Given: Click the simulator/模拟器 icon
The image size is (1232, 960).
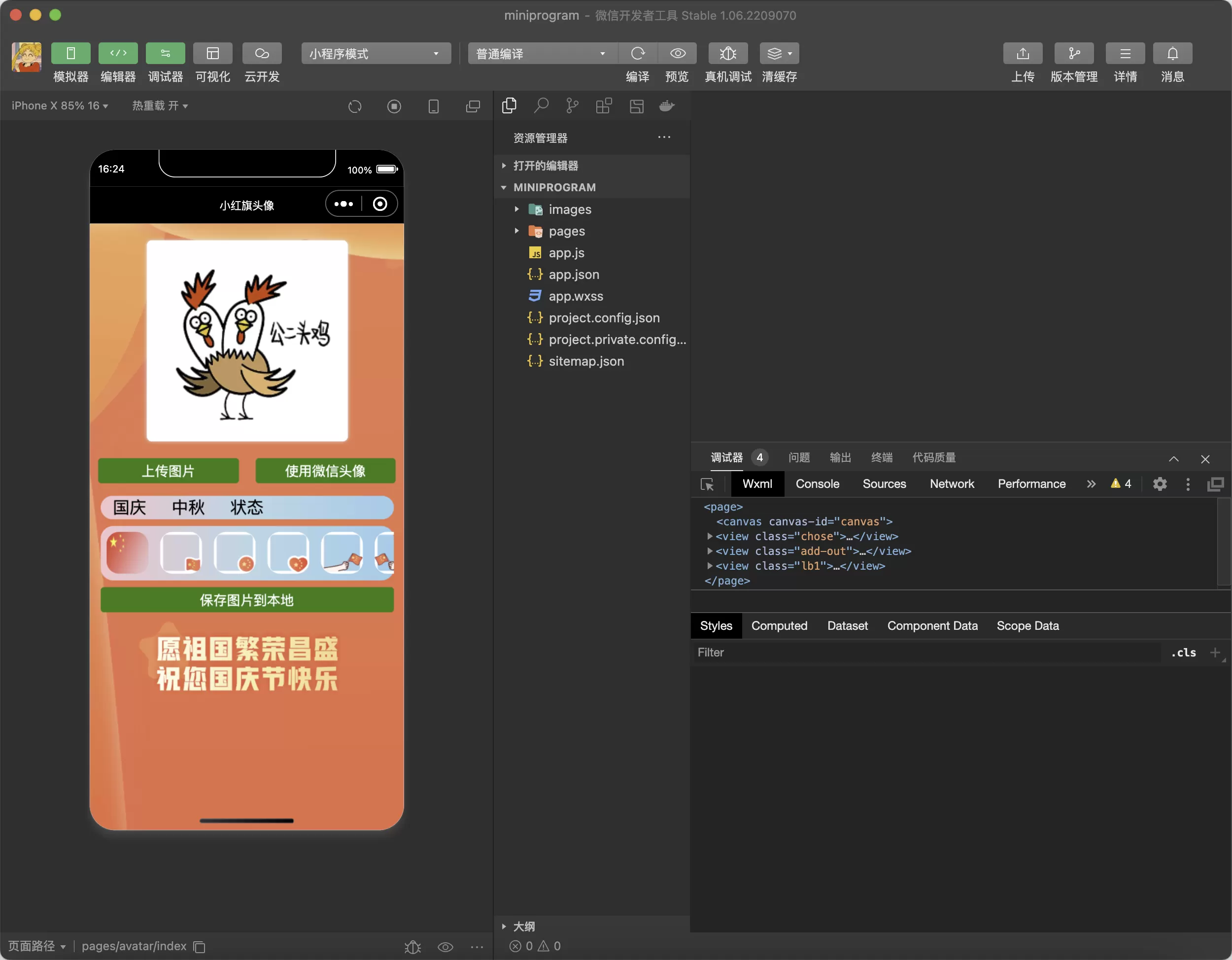Looking at the screenshot, I should 71,53.
